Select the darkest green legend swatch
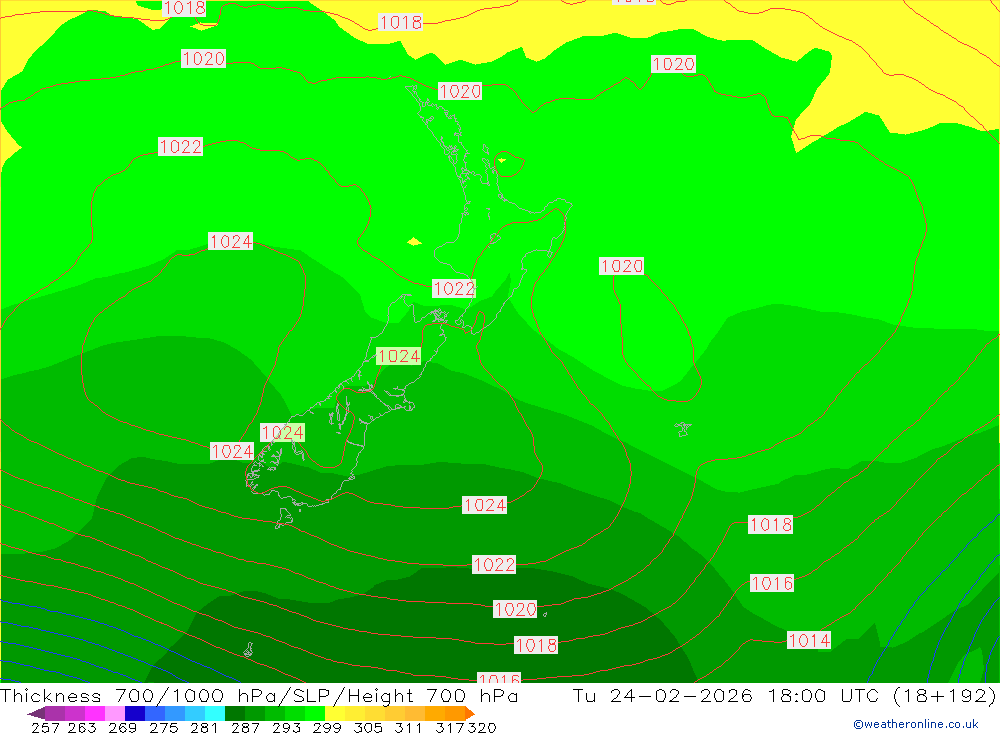Screen dimensions: 1000x733 tap(235, 713)
